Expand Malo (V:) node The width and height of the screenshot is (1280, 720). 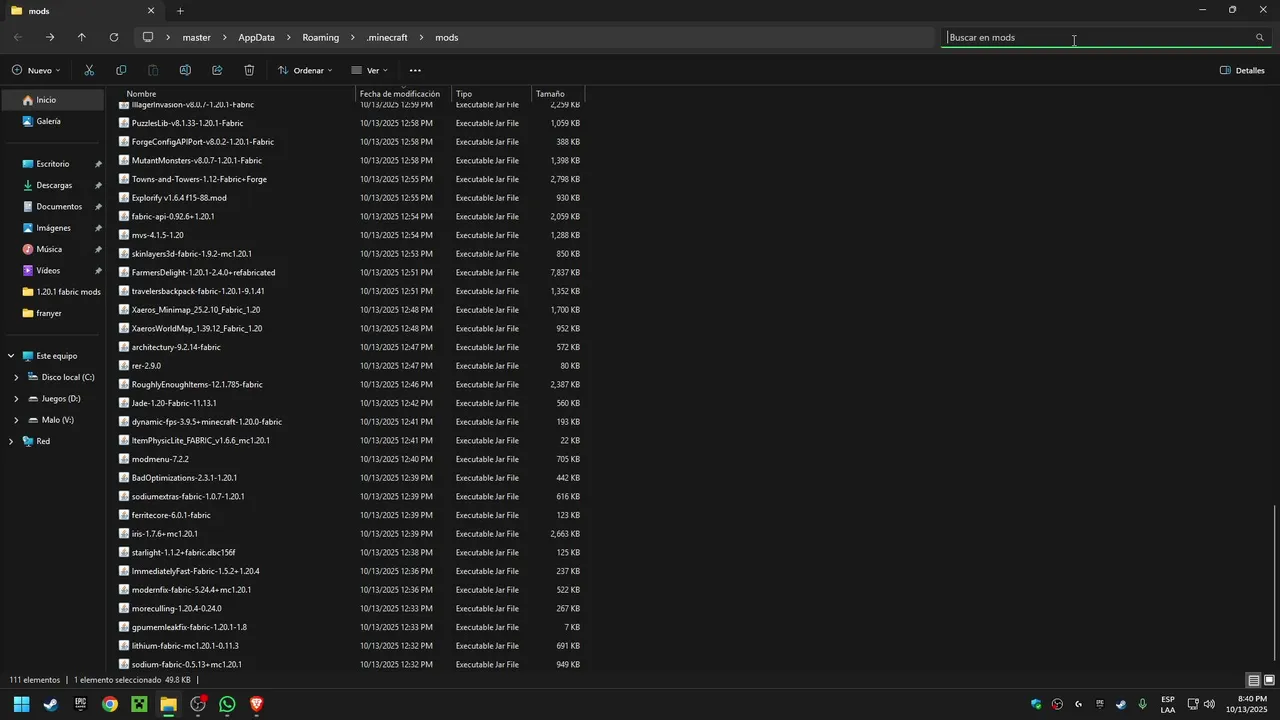[x=16, y=420]
